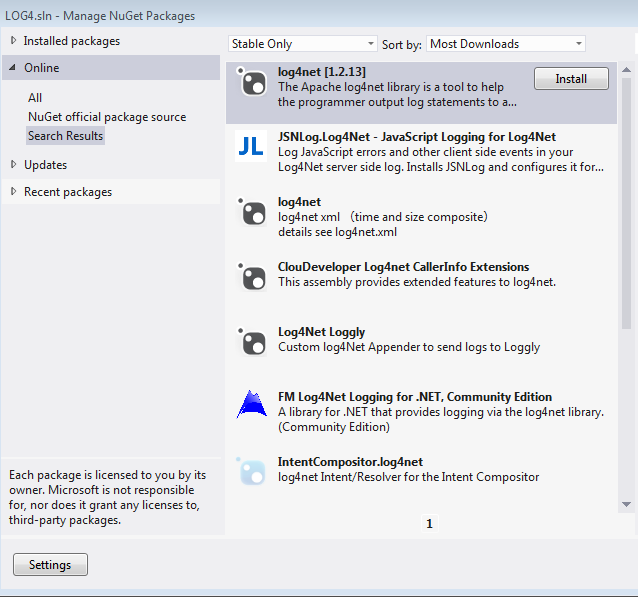Screen dimensions: 638x598
Task: Click the log4net xml package icon
Action: coord(251,211)
